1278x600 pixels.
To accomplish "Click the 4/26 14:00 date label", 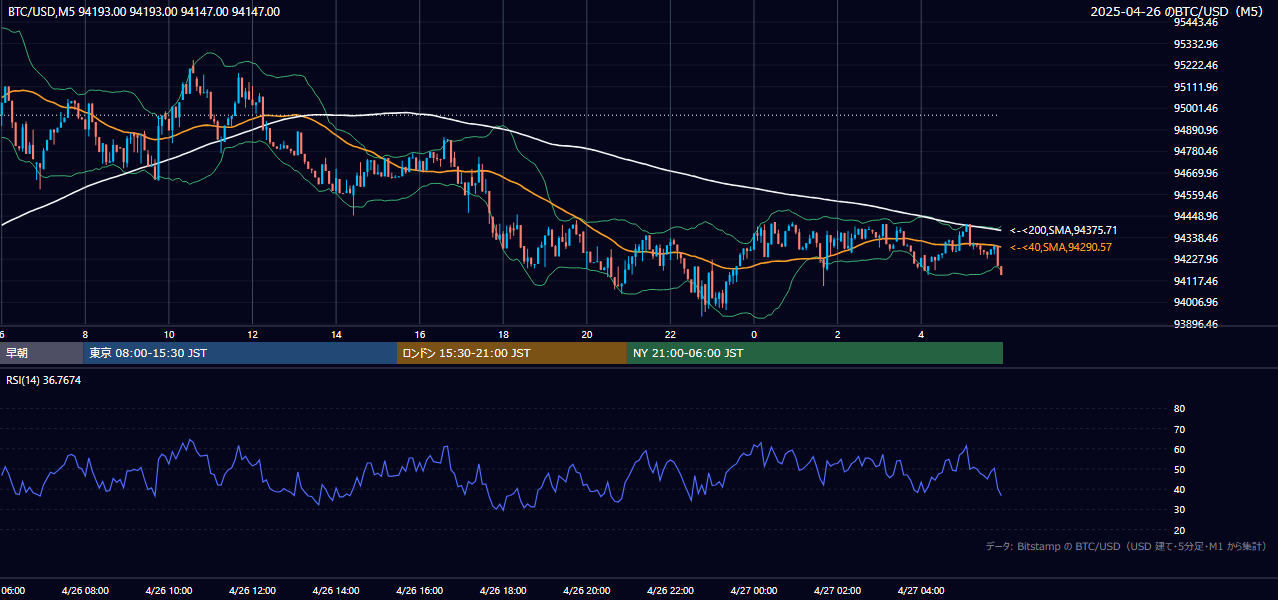I will (336, 590).
